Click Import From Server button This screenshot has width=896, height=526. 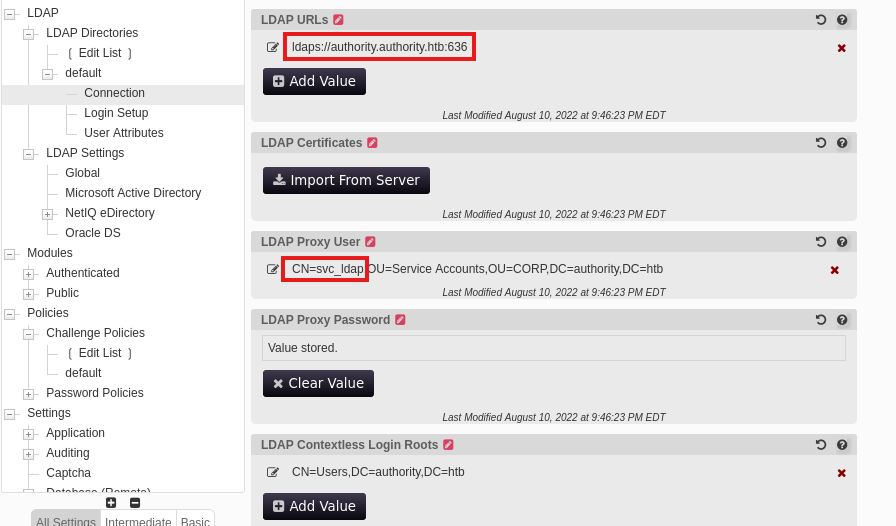click(x=346, y=180)
